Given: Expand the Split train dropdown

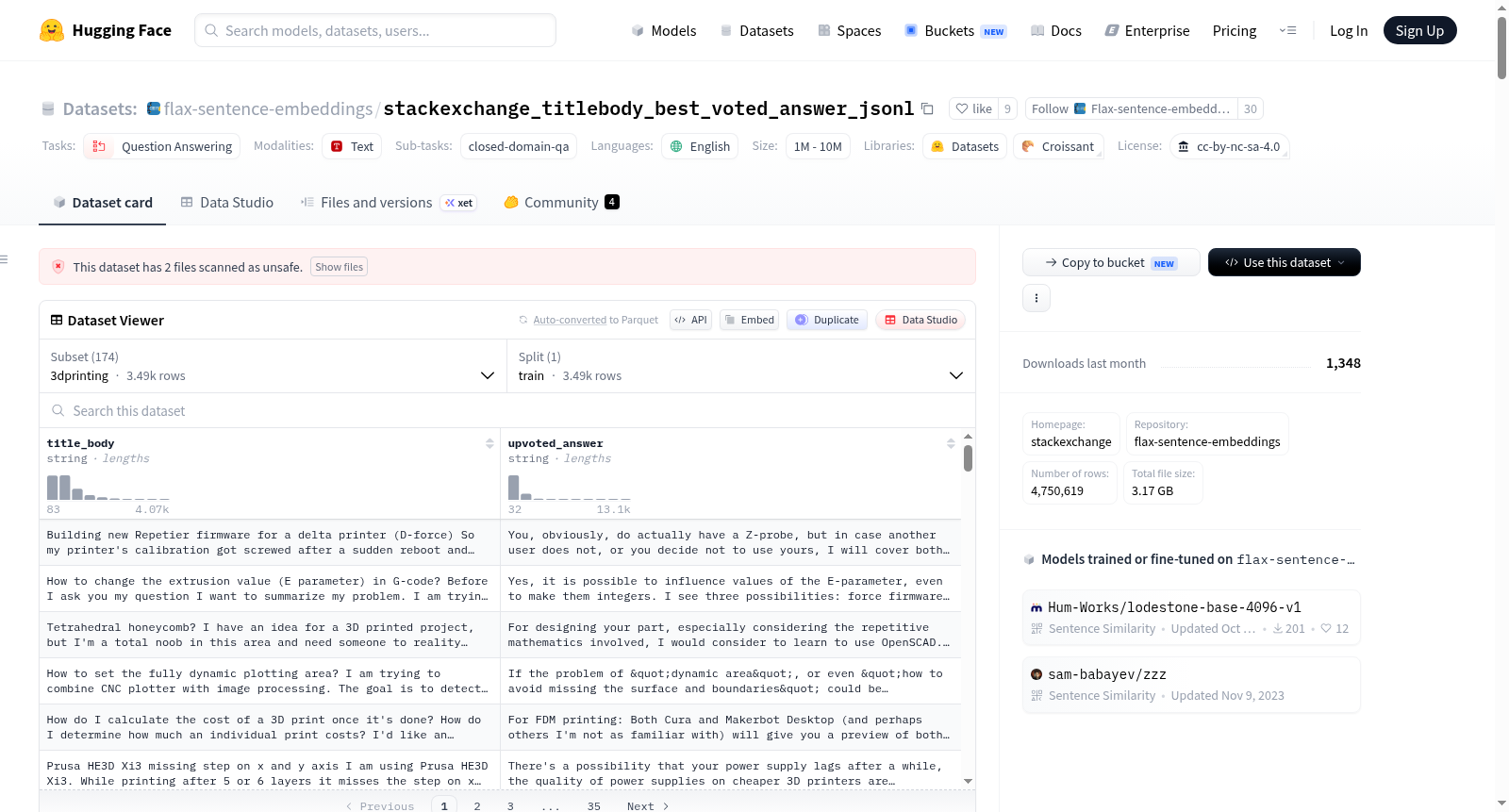Looking at the screenshot, I should point(741,366).
